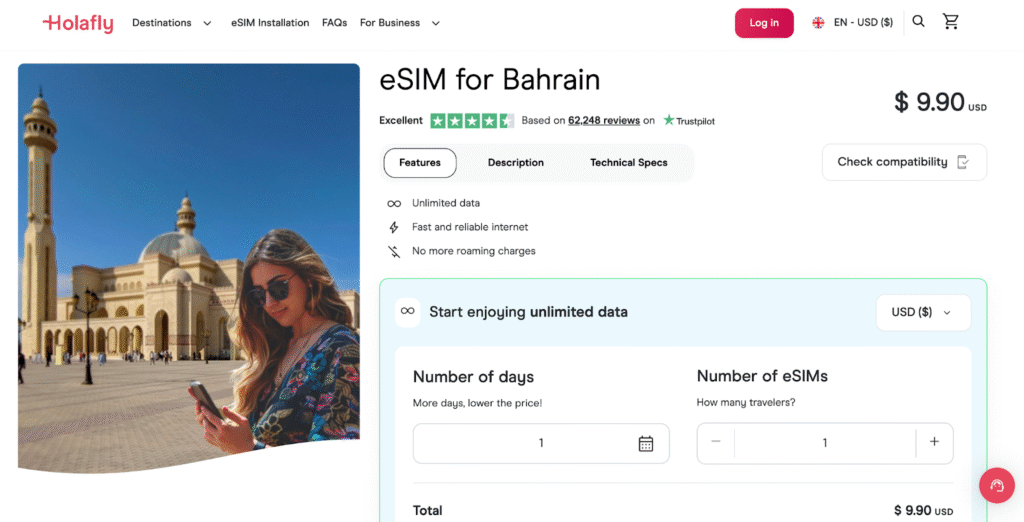Open the 62,248 reviews link
Image resolution: width=1024 pixels, height=522 pixels.
[x=604, y=121]
